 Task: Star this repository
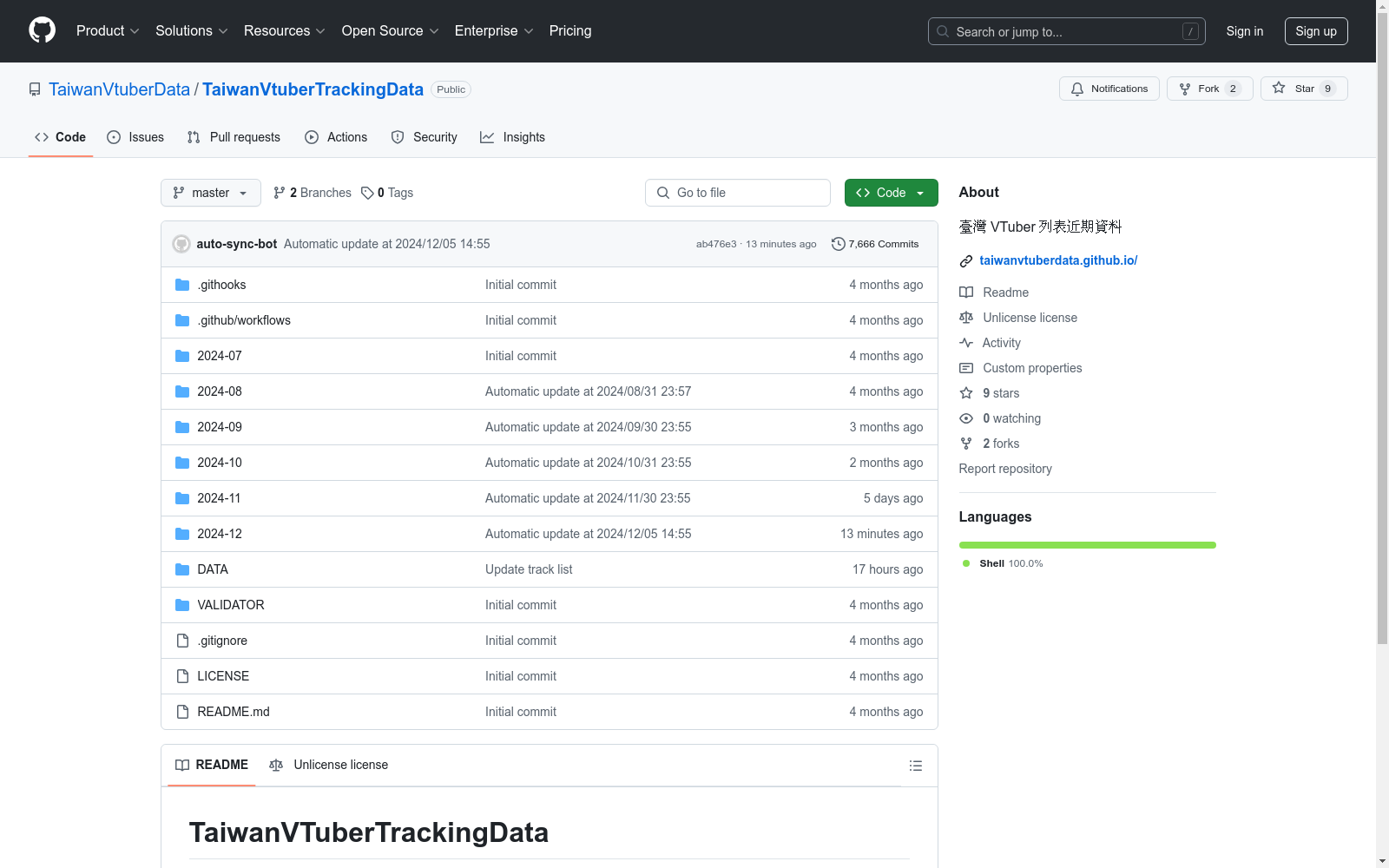click(x=1304, y=89)
